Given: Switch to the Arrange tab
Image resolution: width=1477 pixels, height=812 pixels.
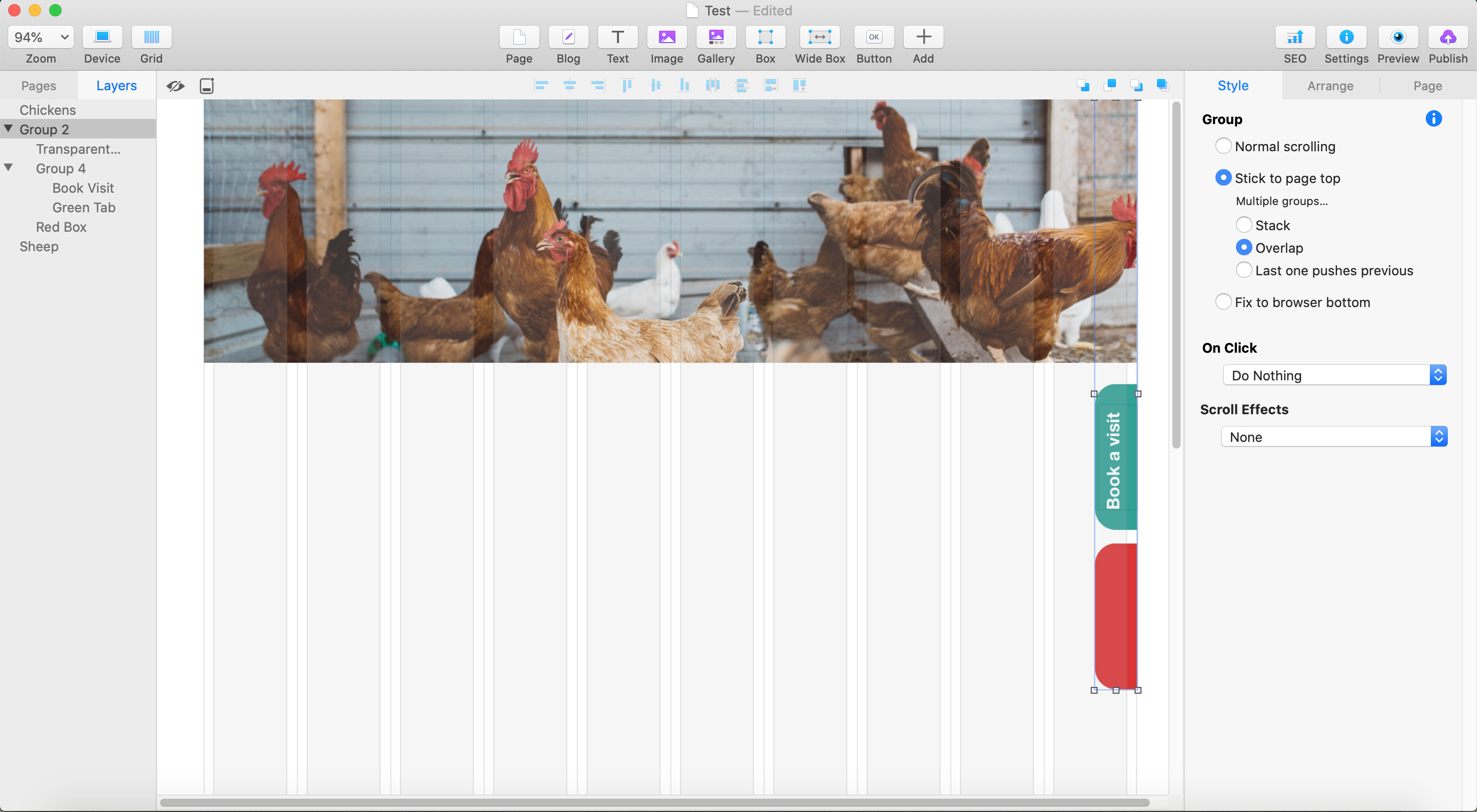Looking at the screenshot, I should [1330, 86].
